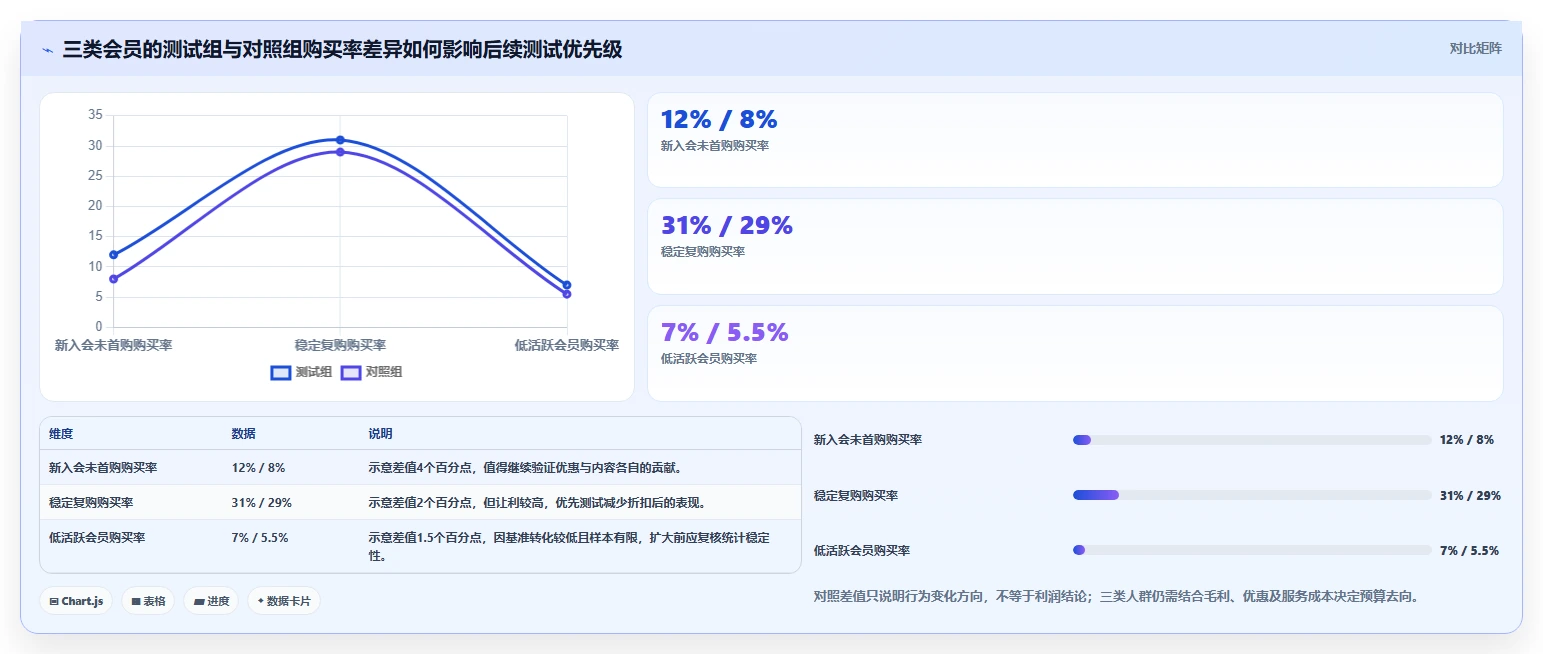Click the 说明 column header

click(381, 434)
